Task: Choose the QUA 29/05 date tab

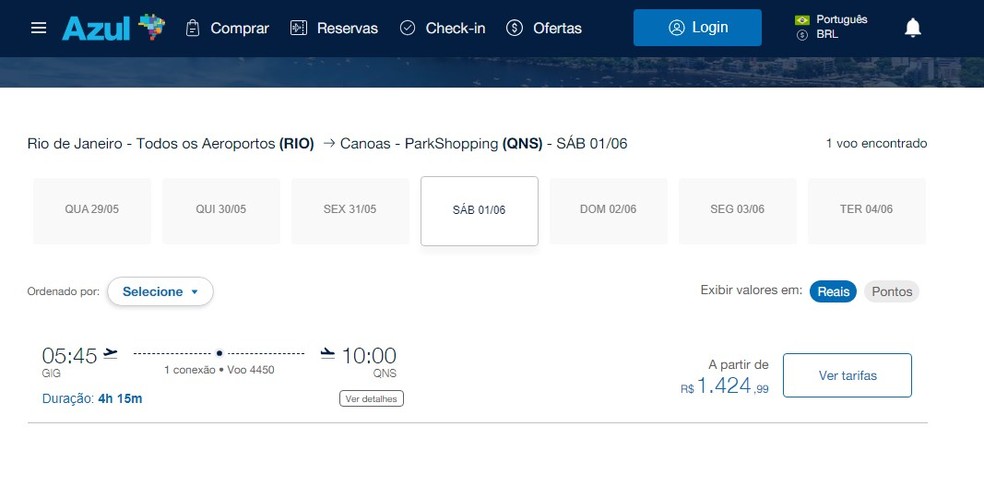Action: click(x=91, y=210)
